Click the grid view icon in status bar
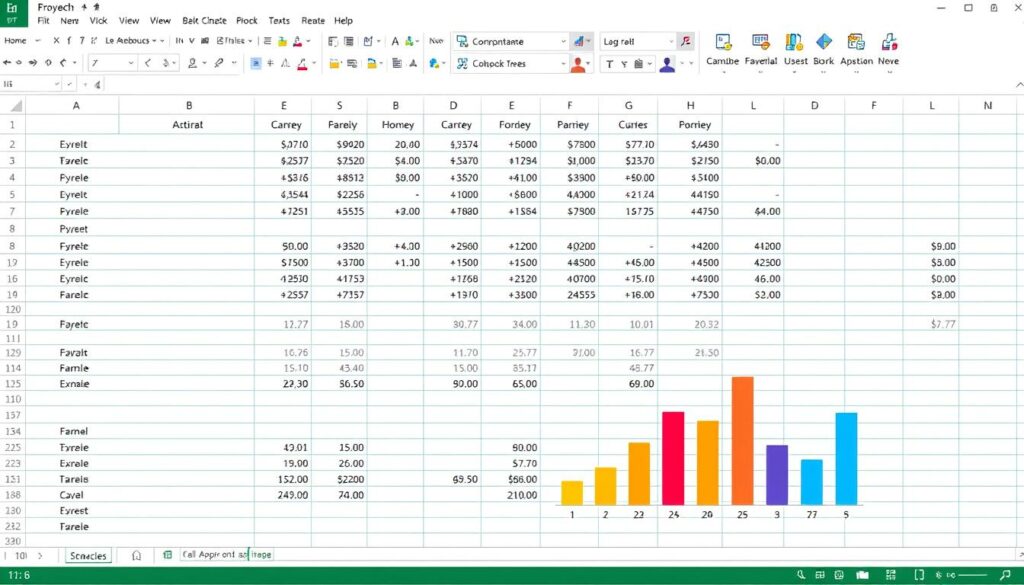1024x585 pixels. tap(820, 575)
